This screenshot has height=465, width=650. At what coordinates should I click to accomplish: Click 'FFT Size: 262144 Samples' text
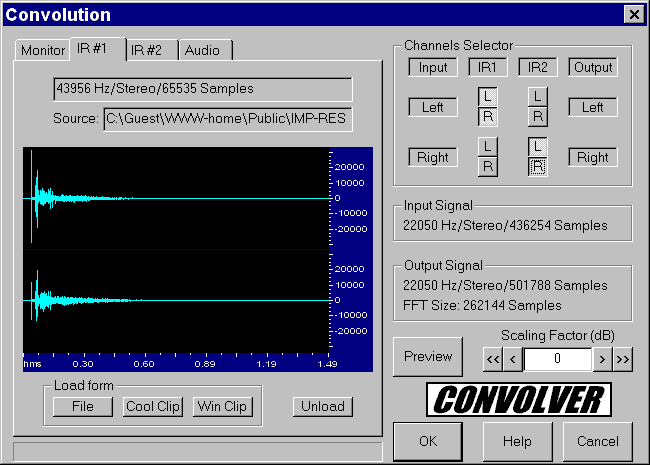pyautogui.click(x=482, y=306)
